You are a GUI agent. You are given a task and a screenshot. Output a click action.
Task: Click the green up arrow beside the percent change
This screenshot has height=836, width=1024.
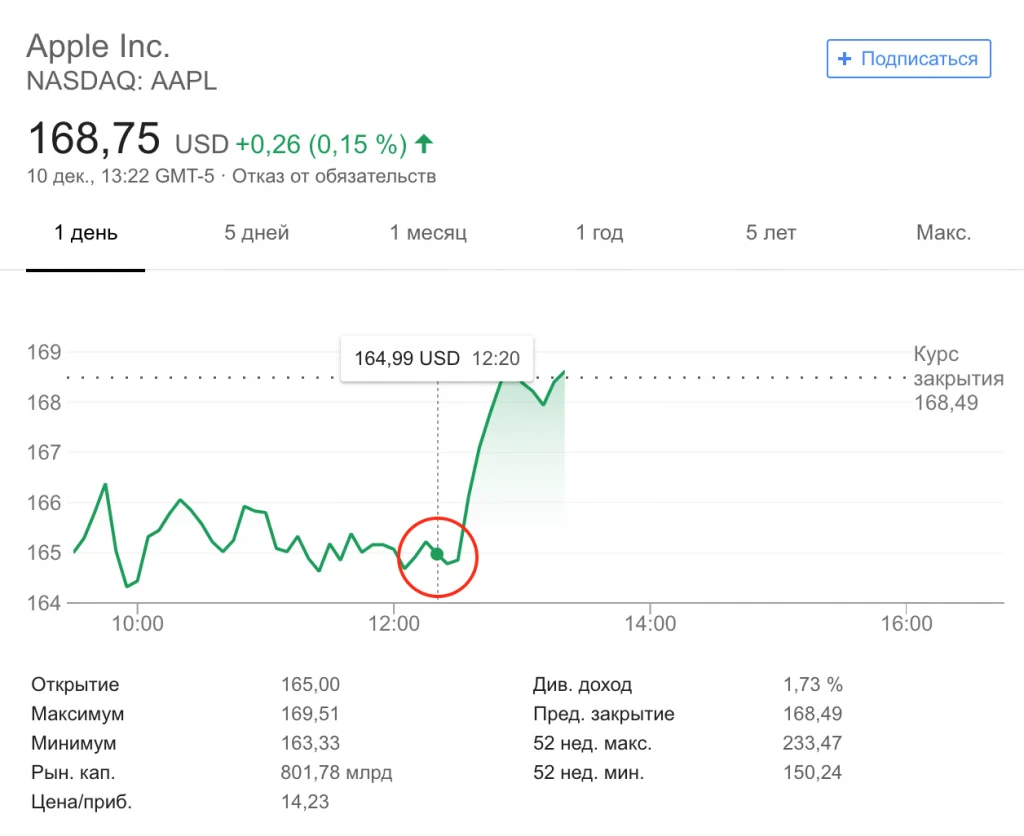click(424, 144)
